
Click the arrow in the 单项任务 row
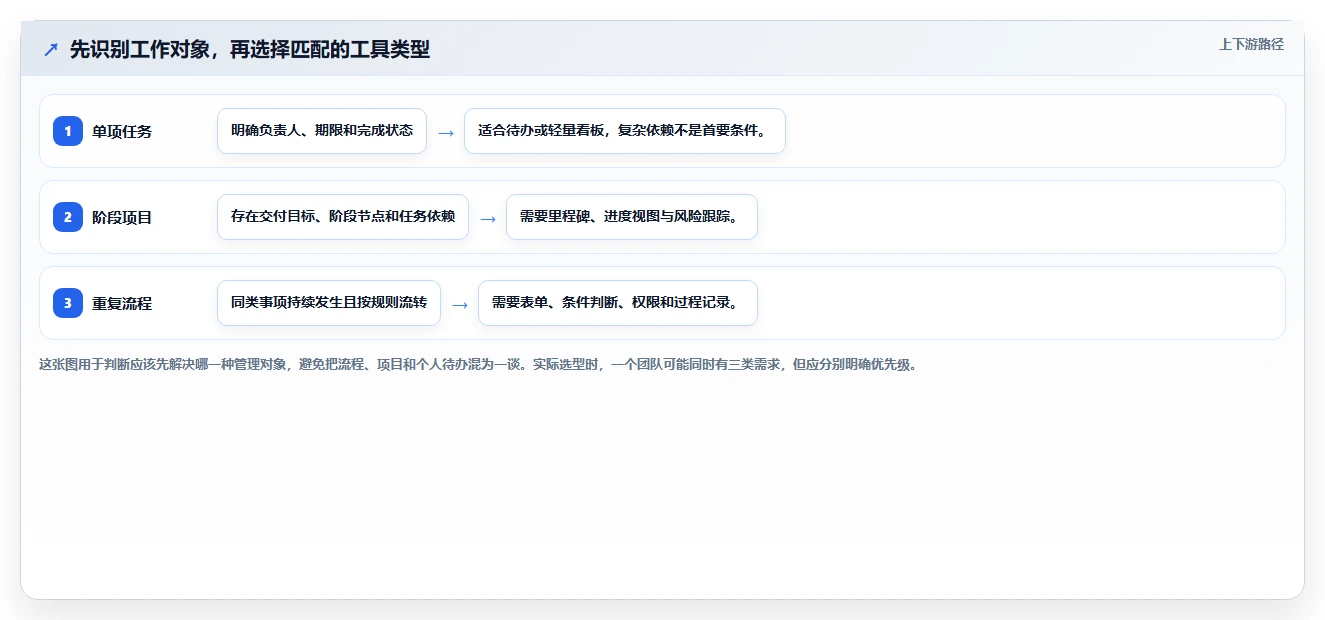pyautogui.click(x=446, y=132)
